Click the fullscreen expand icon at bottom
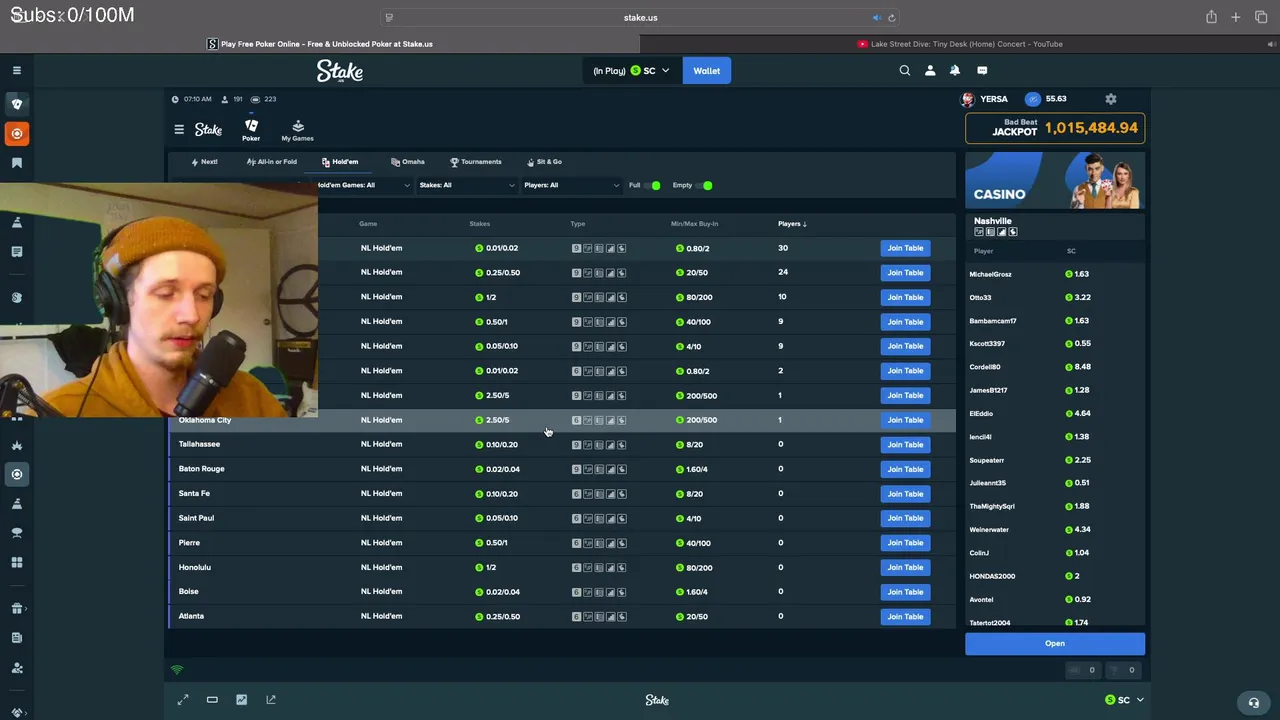 click(183, 700)
